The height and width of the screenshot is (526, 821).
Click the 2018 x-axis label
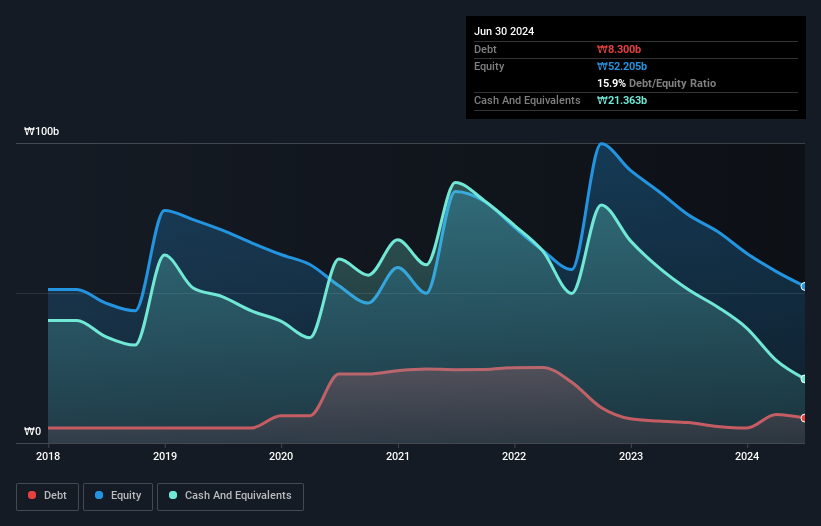coord(48,456)
